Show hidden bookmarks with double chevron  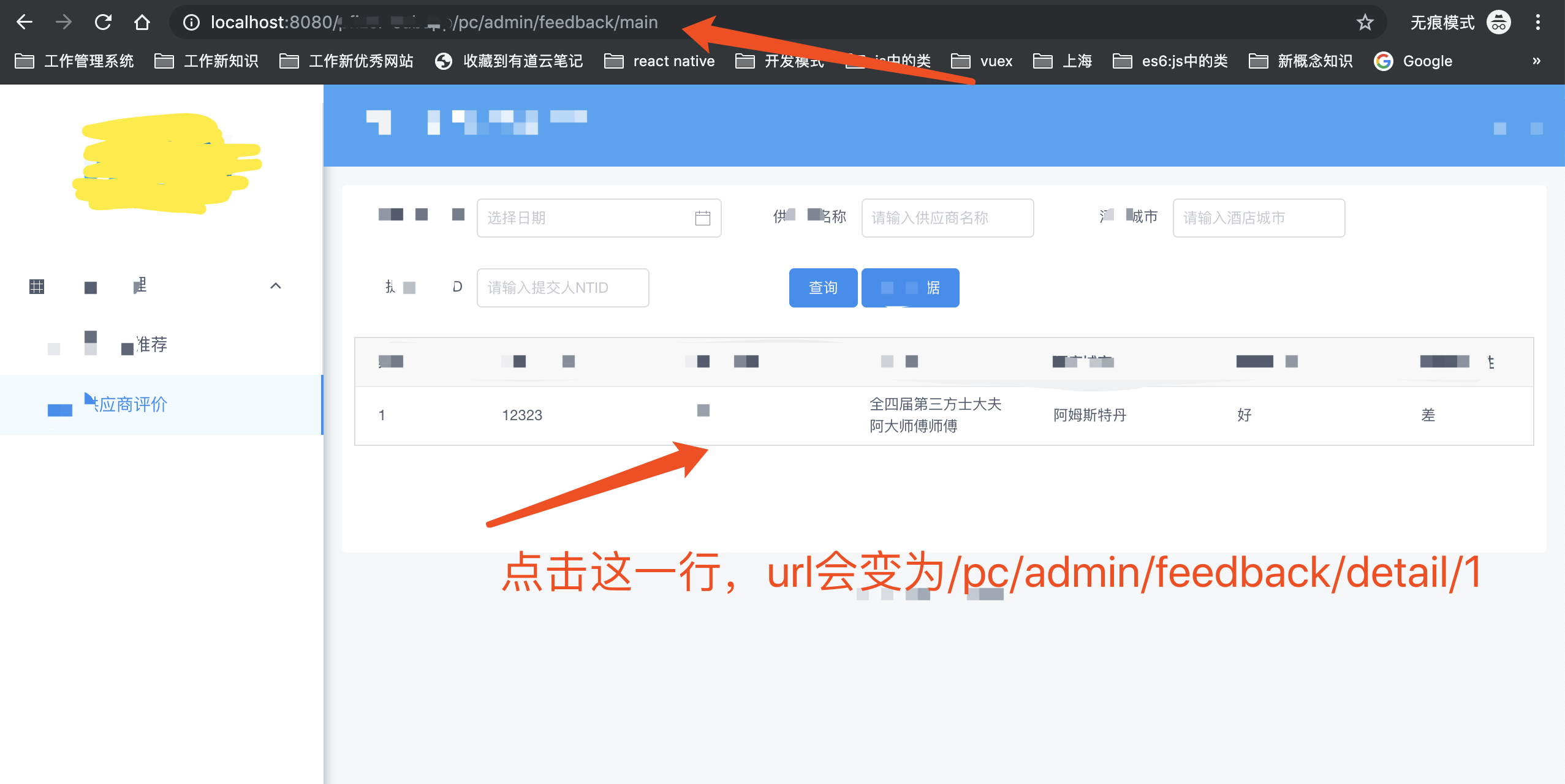tap(1536, 61)
